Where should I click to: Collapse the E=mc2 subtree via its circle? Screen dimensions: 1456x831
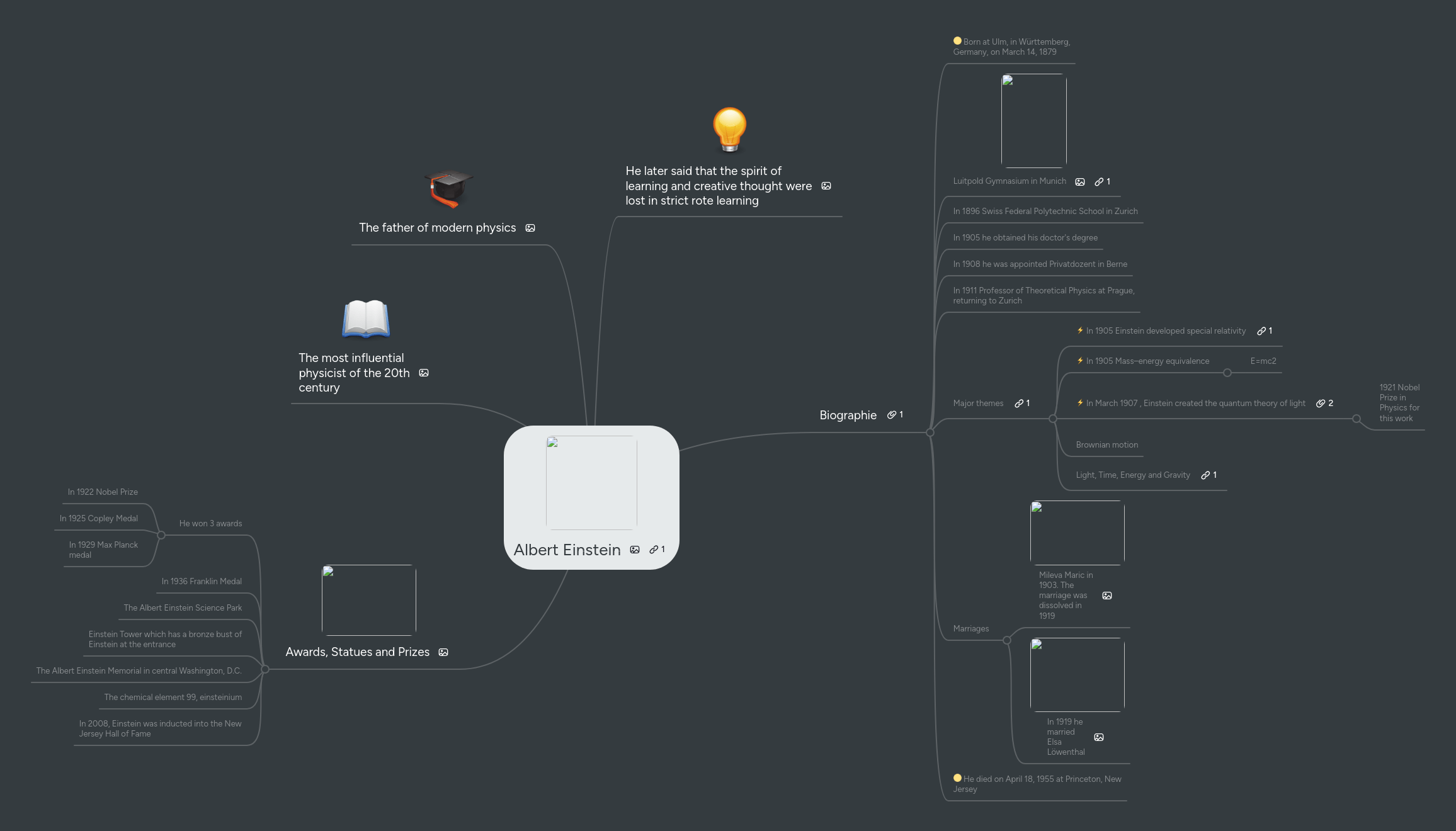pos(1227,372)
